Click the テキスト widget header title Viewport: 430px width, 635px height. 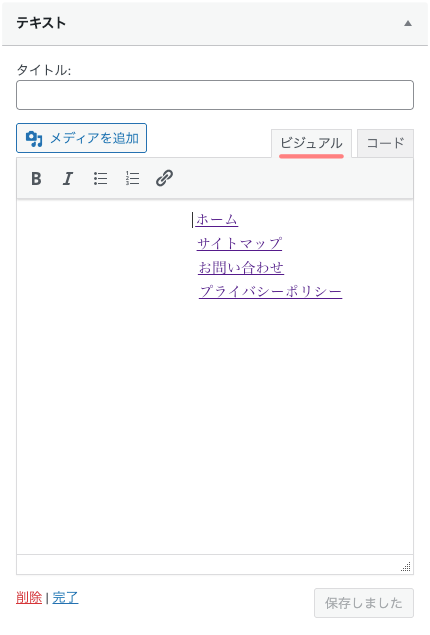(x=41, y=23)
